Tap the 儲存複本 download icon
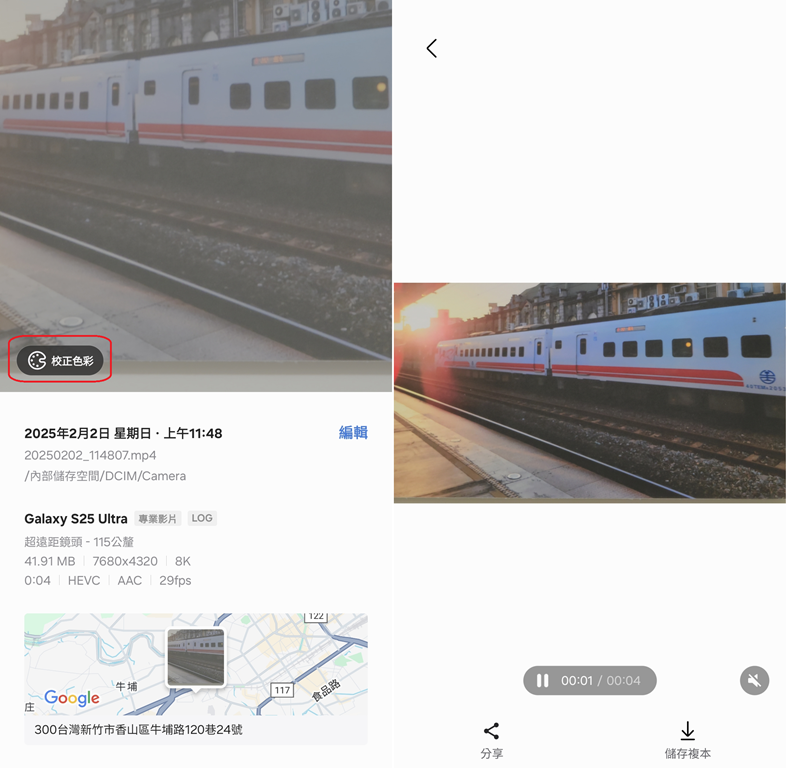The width and height of the screenshot is (787, 768). point(688,731)
